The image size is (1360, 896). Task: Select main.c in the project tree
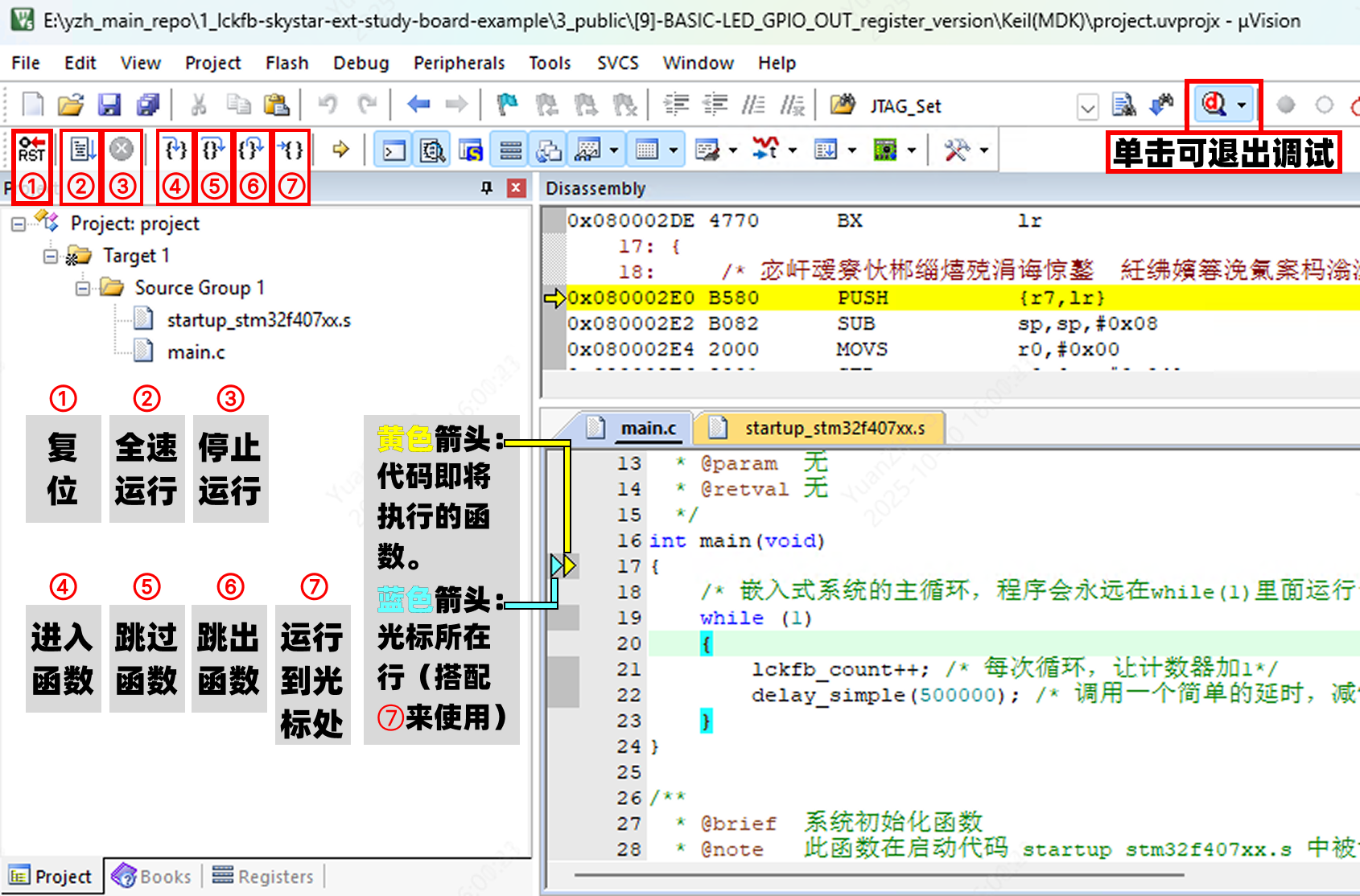click(196, 352)
